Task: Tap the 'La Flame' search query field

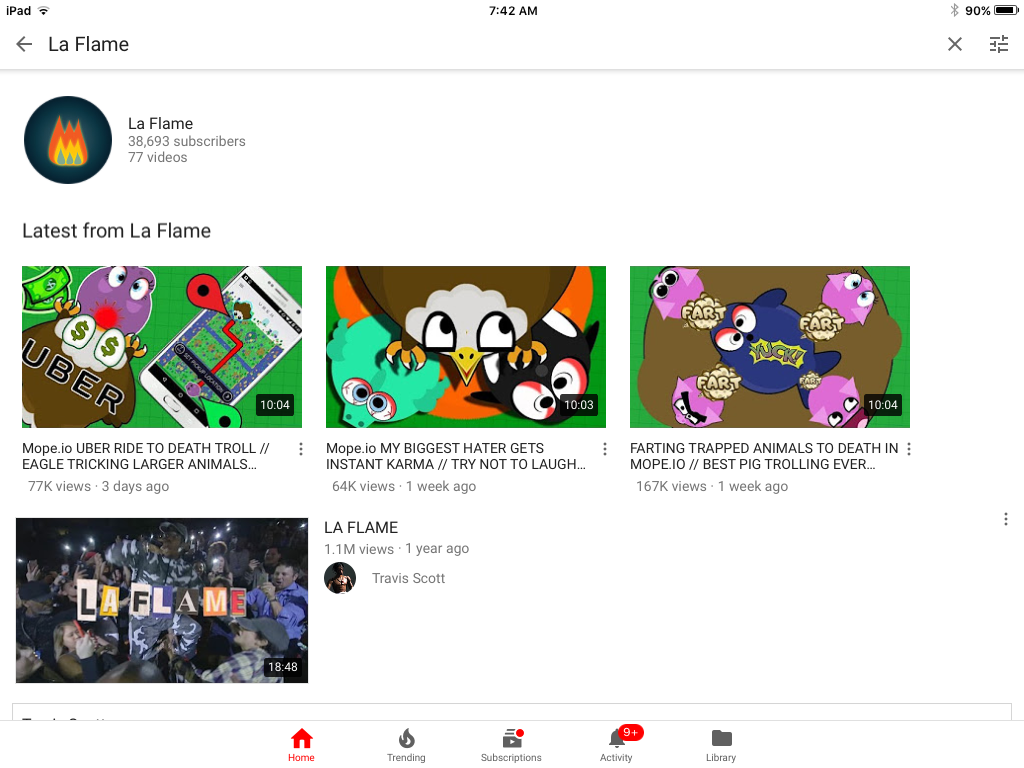Action: pyautogui.click(x=89, y=44)
